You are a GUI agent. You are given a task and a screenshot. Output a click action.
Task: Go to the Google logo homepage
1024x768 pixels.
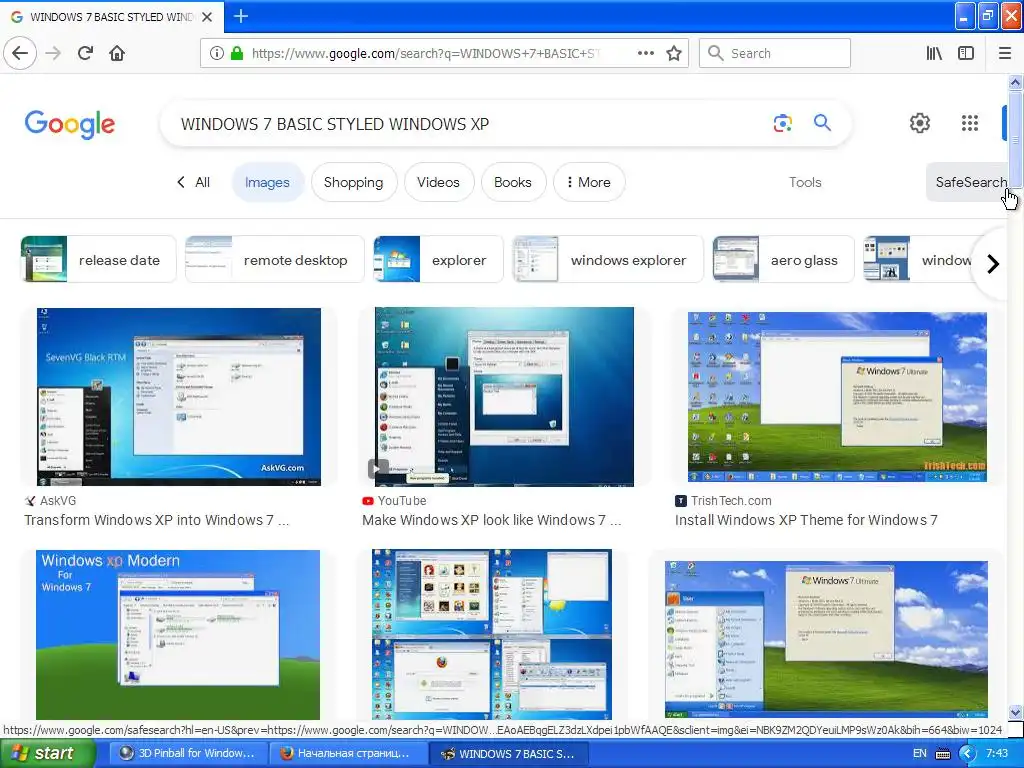pyautogui.click(x=70, y=124)
